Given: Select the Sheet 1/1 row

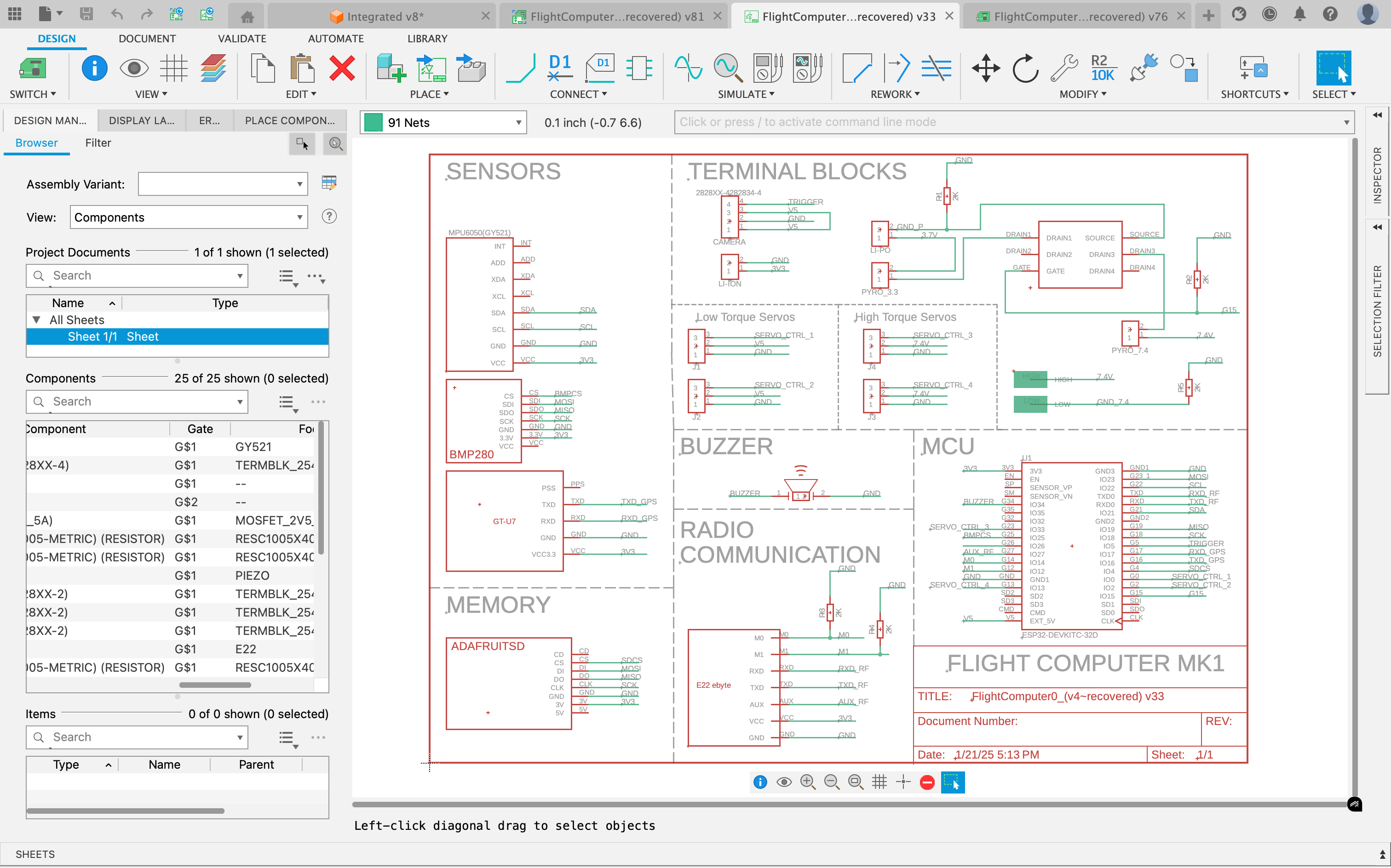Looking at the screenshot, I should point(178,337).
